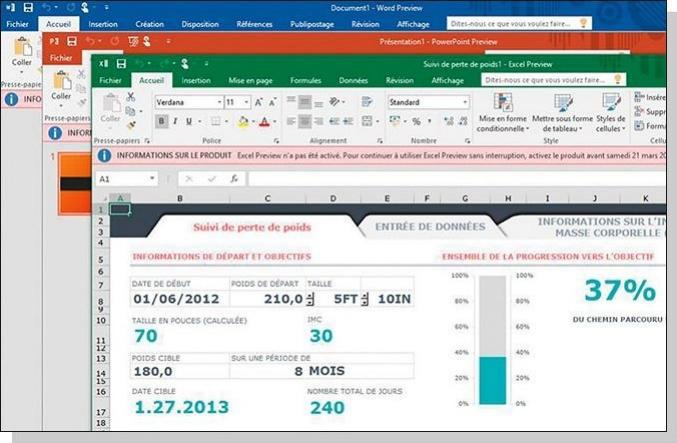
Task: Select row 5 header
Action: [x=101, y=259]
